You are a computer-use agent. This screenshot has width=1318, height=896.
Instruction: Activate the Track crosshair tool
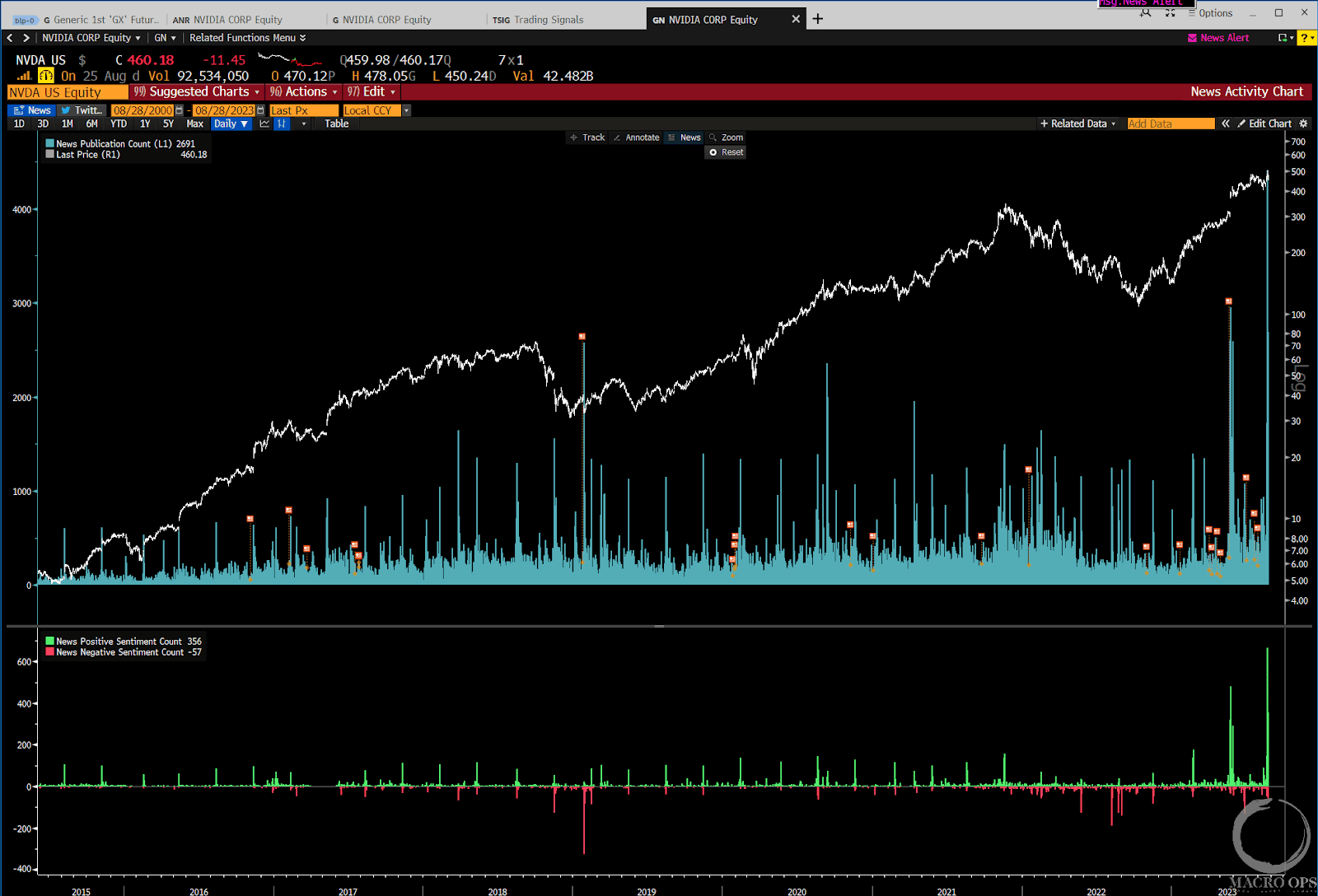[x=587, y=138]
